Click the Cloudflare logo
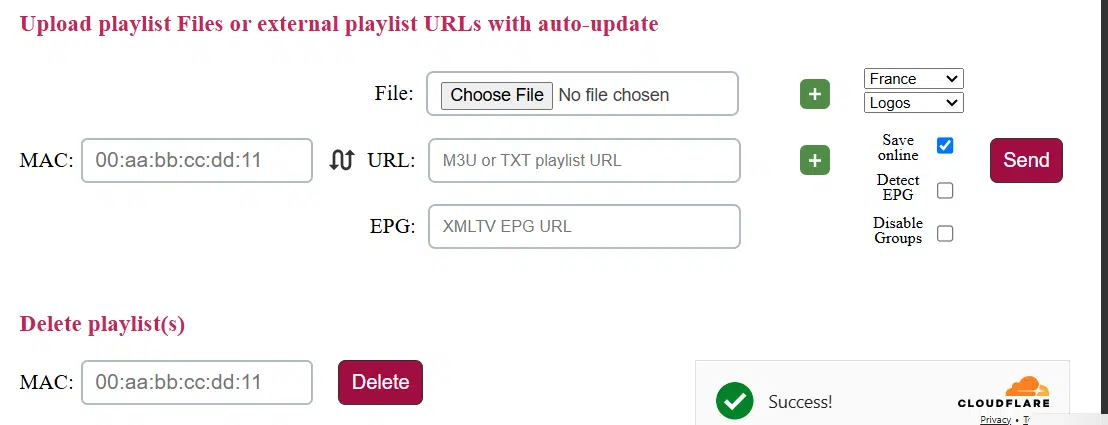 pyautogui.click(x=1003, y=392)
